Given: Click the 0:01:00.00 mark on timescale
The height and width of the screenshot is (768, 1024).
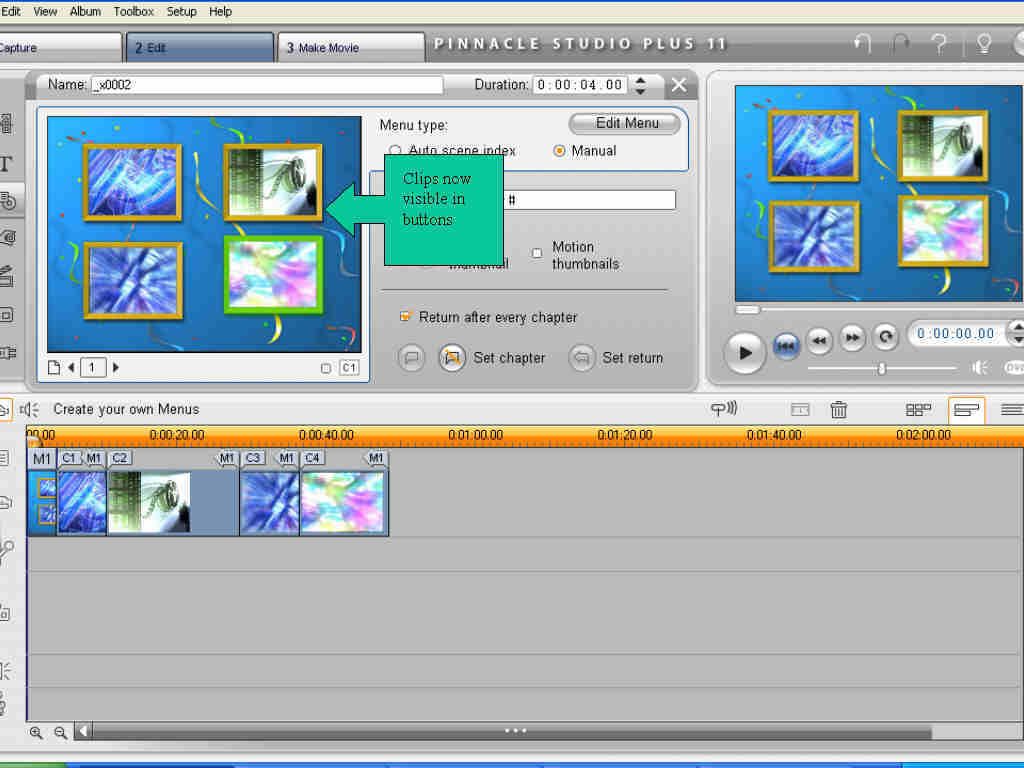Looking at the screenshot, I should (475, 435).
